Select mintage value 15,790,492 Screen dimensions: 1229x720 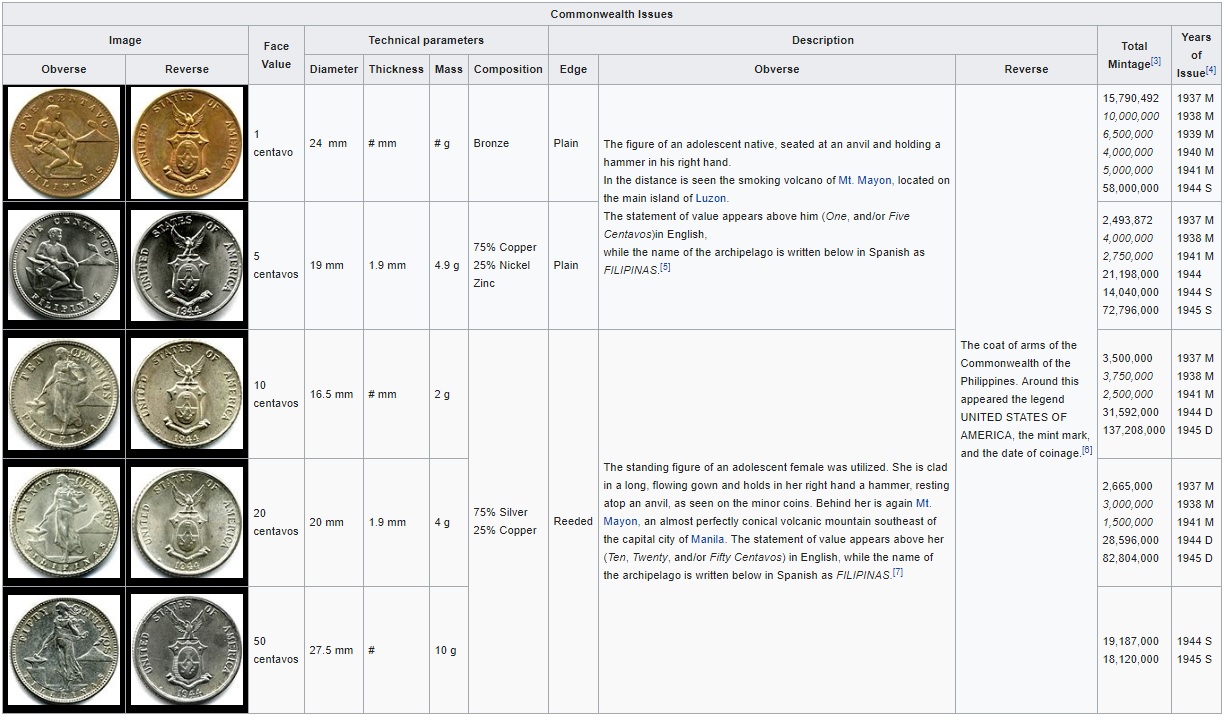pyautogui.click(x=1131, y=98)
